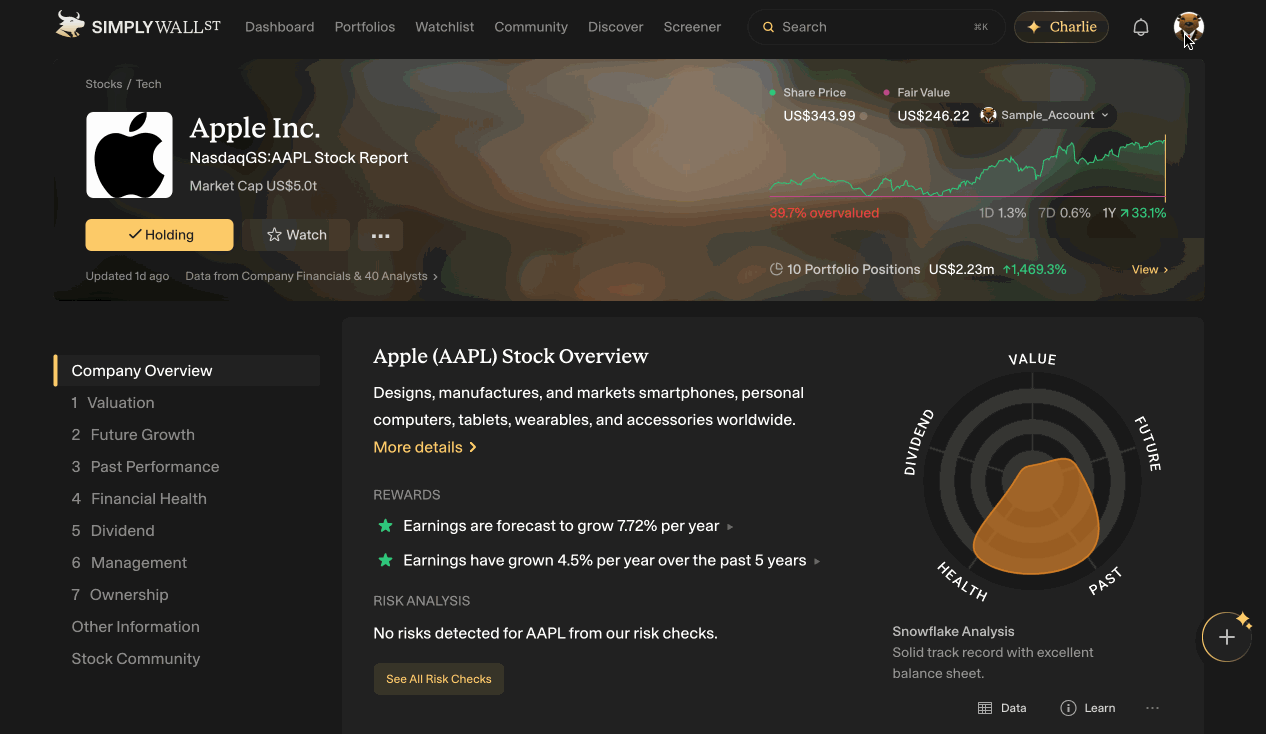Screen dimensions: 1266x734
Task: Navigate to the Stocks breadcrumb
Action: coord(104,84)
